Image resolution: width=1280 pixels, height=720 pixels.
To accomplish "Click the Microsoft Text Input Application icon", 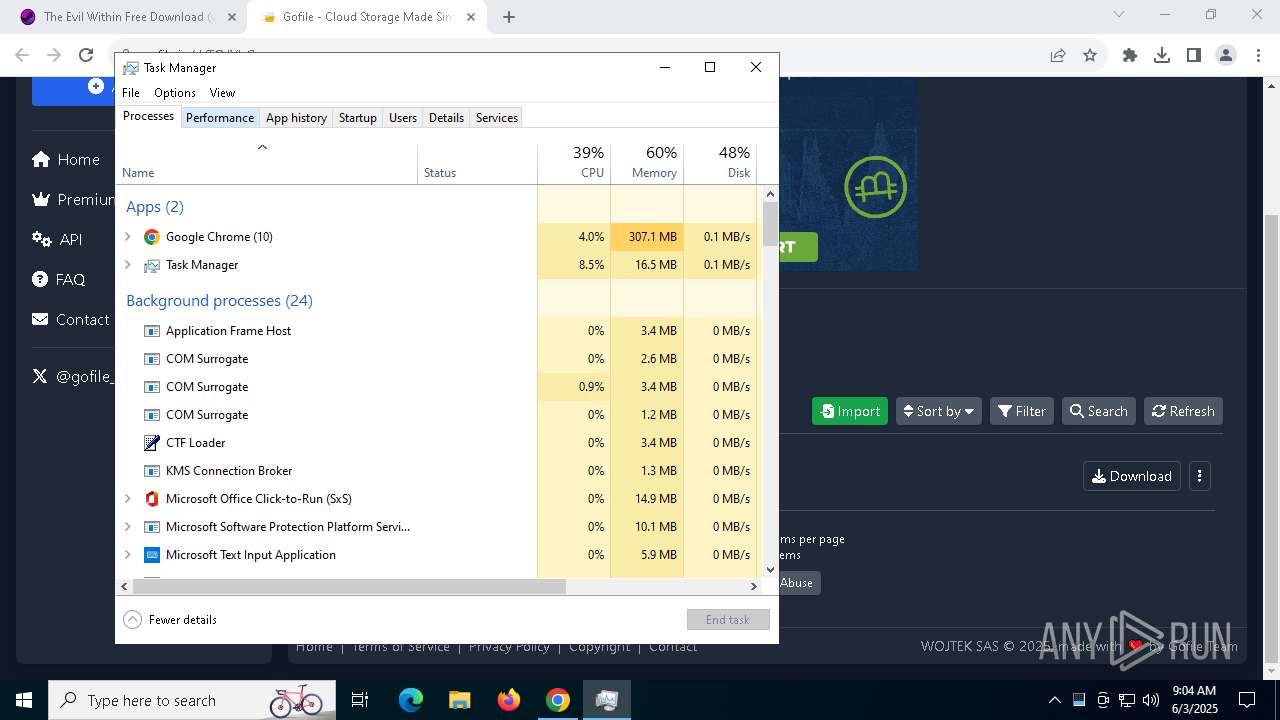I will (x=152, y=555).
